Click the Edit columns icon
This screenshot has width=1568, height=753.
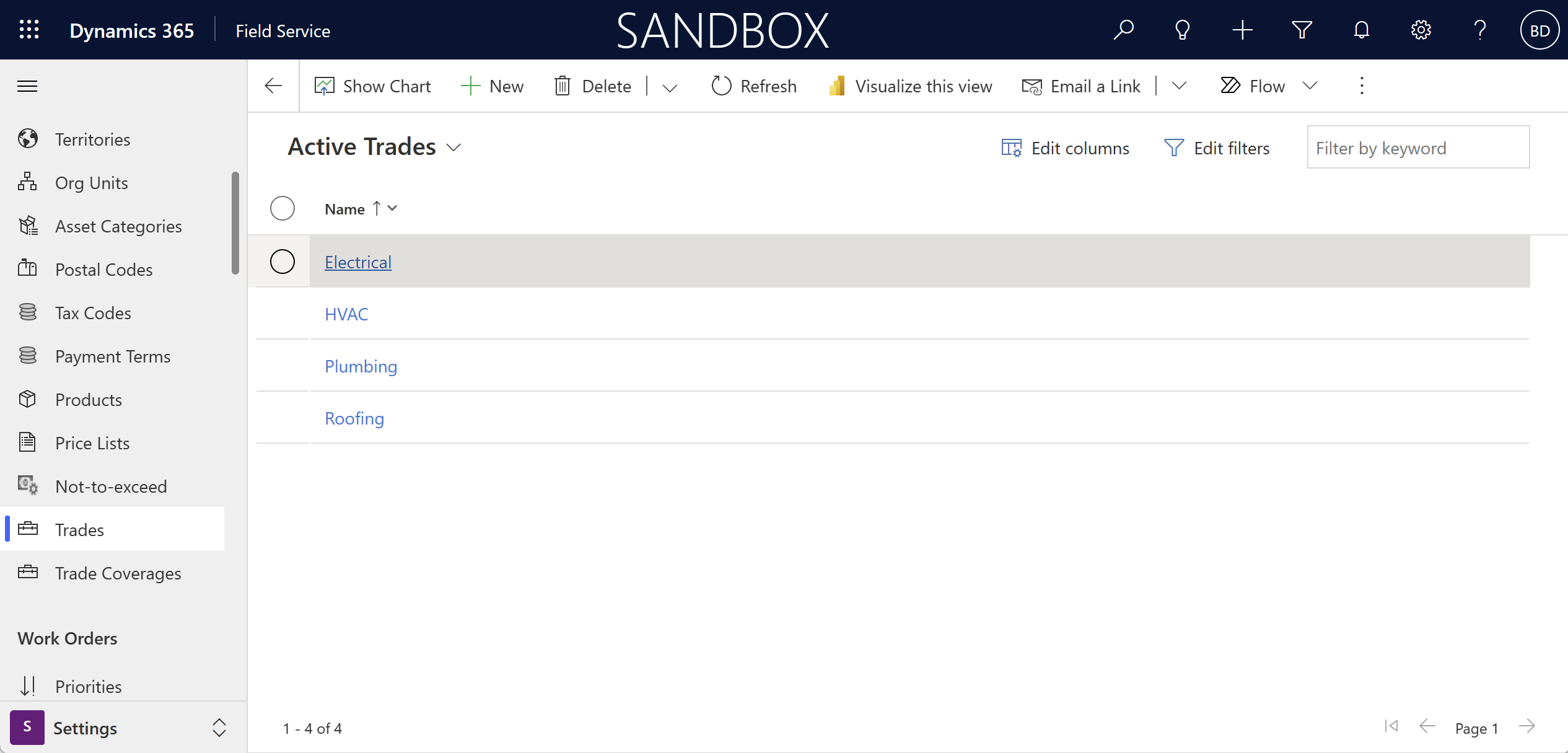1012,147
